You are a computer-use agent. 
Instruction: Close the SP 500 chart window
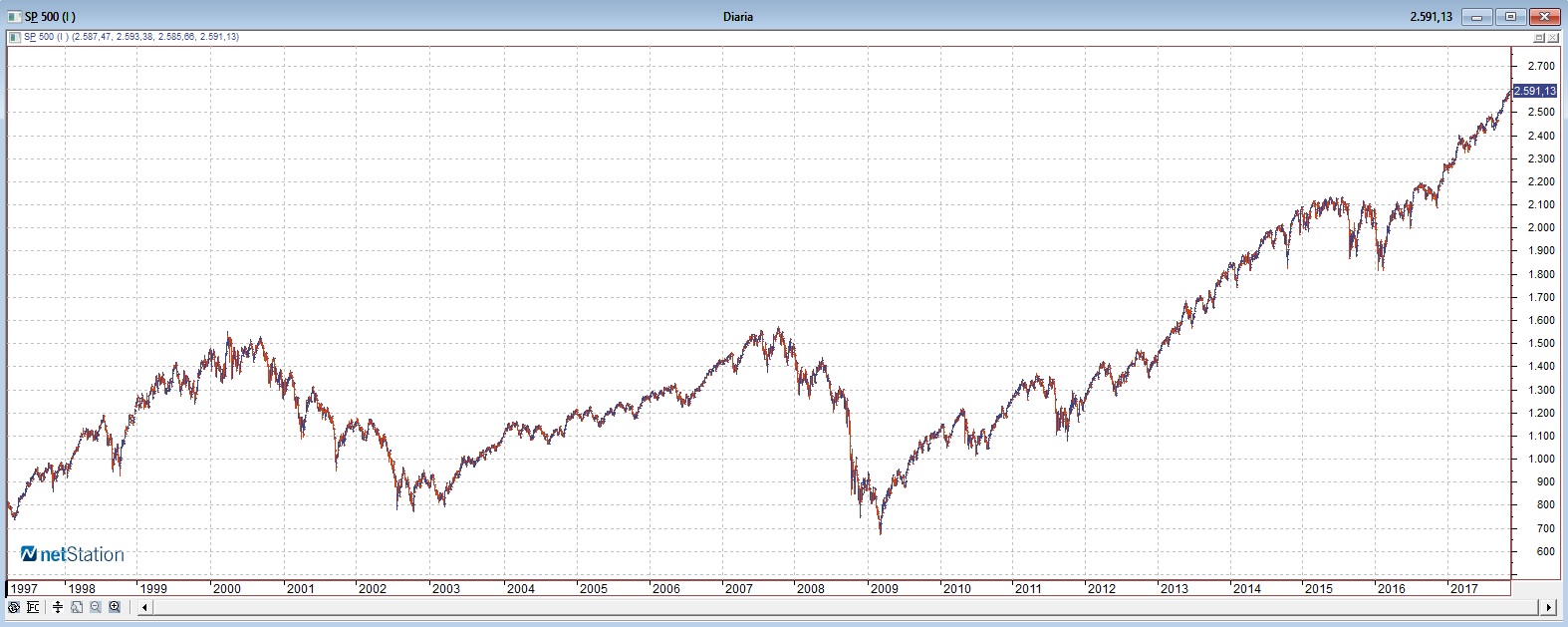(x=1544, y=17)
